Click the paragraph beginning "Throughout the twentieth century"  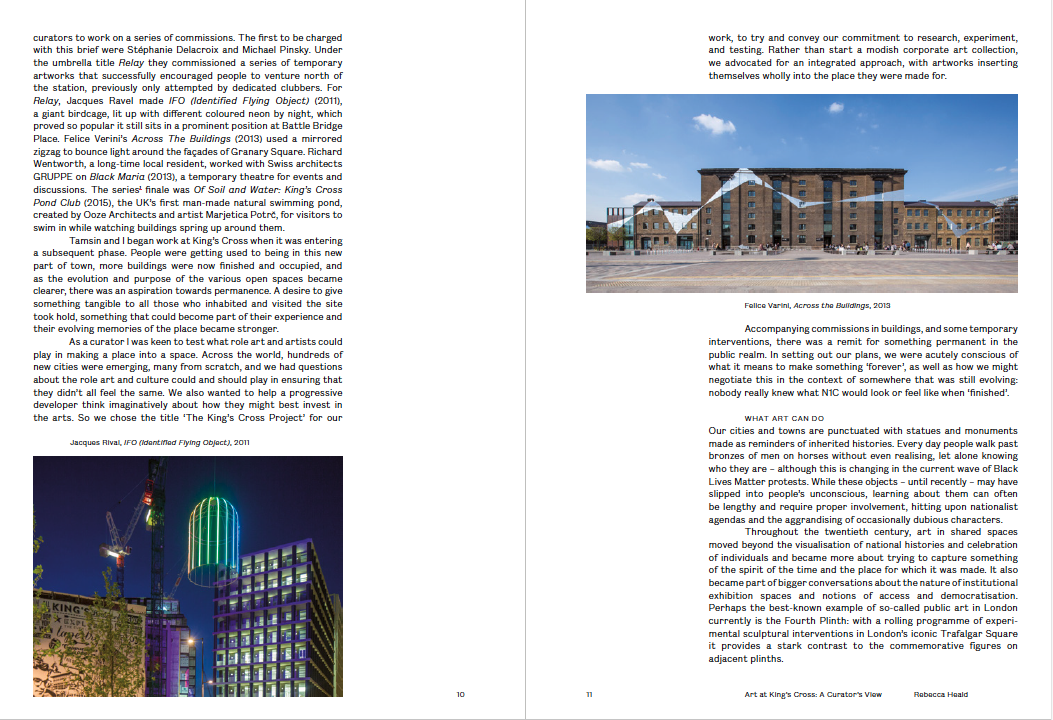[x=863, y=596]
